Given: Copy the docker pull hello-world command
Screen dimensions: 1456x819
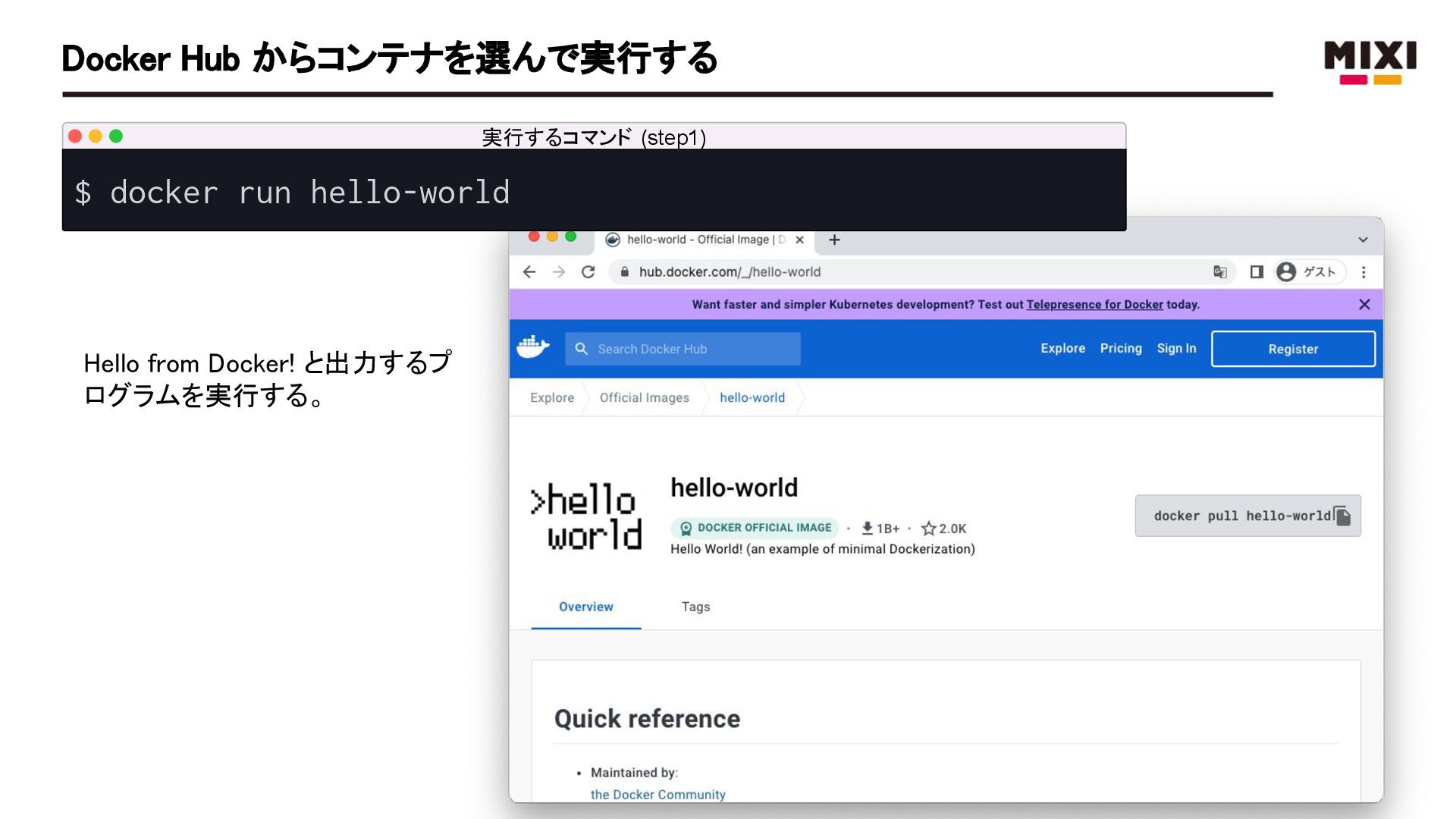Looking at the screenshot, I should point(1342,516).
